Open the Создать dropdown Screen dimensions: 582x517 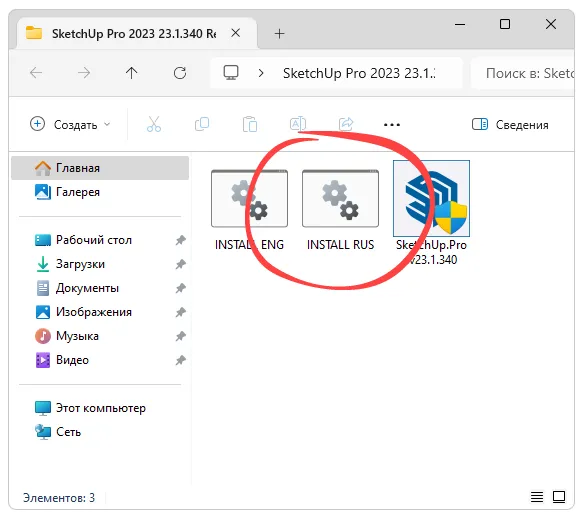click(70, 124)
